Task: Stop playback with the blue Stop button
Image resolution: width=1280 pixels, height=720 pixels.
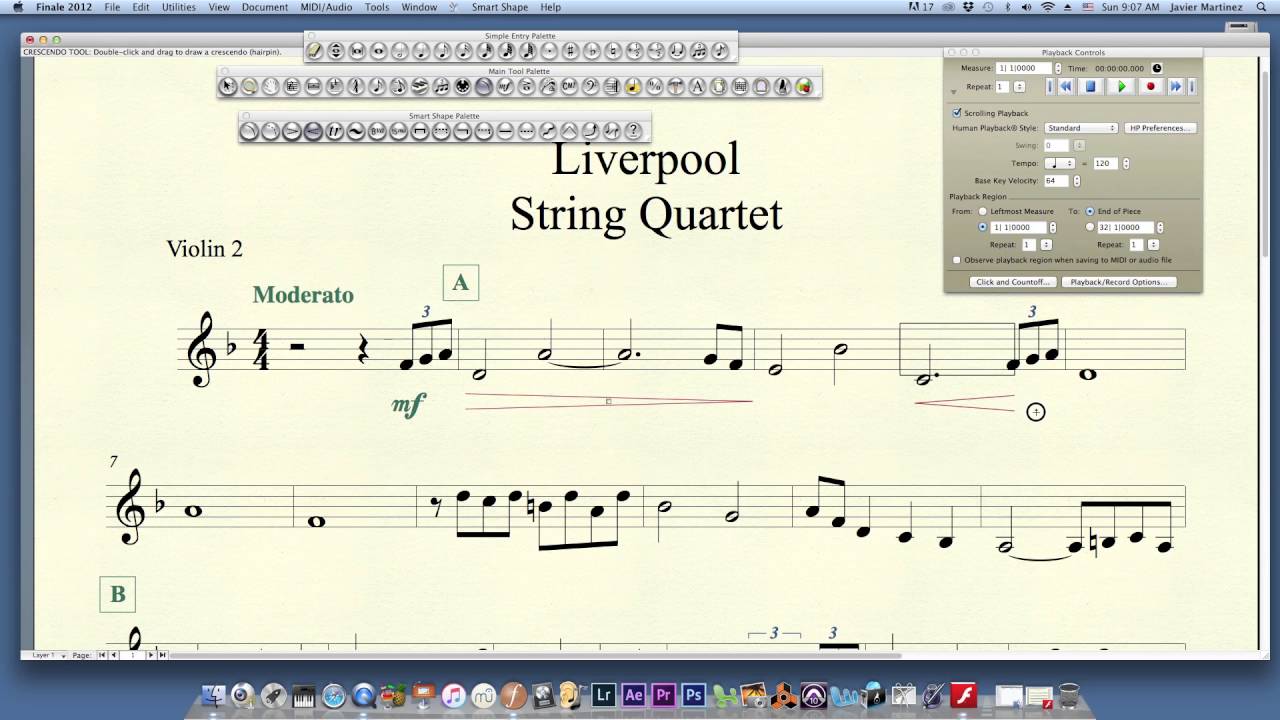Action: point(1091,86)
